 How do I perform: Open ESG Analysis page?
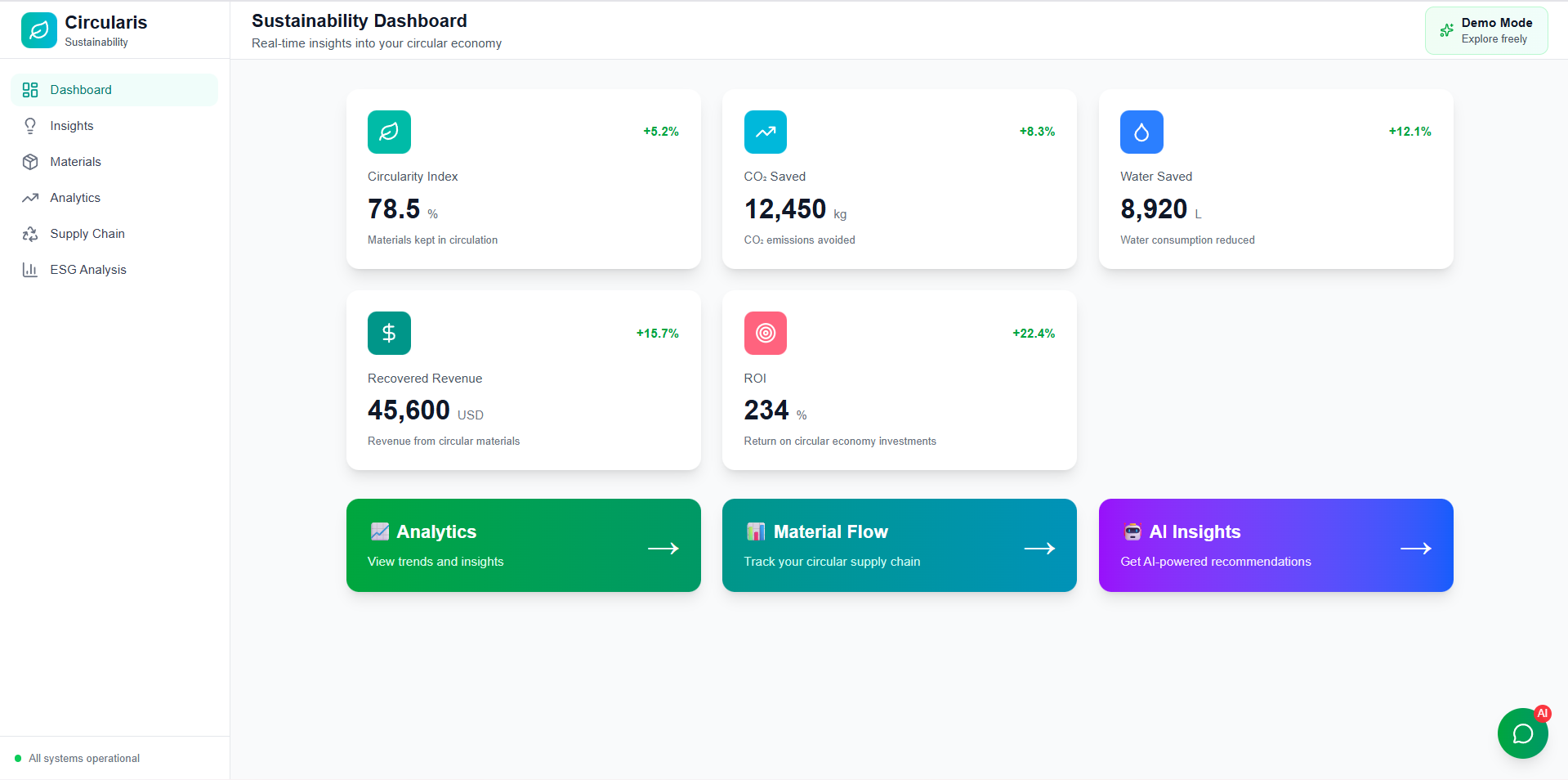coord(114,270)
